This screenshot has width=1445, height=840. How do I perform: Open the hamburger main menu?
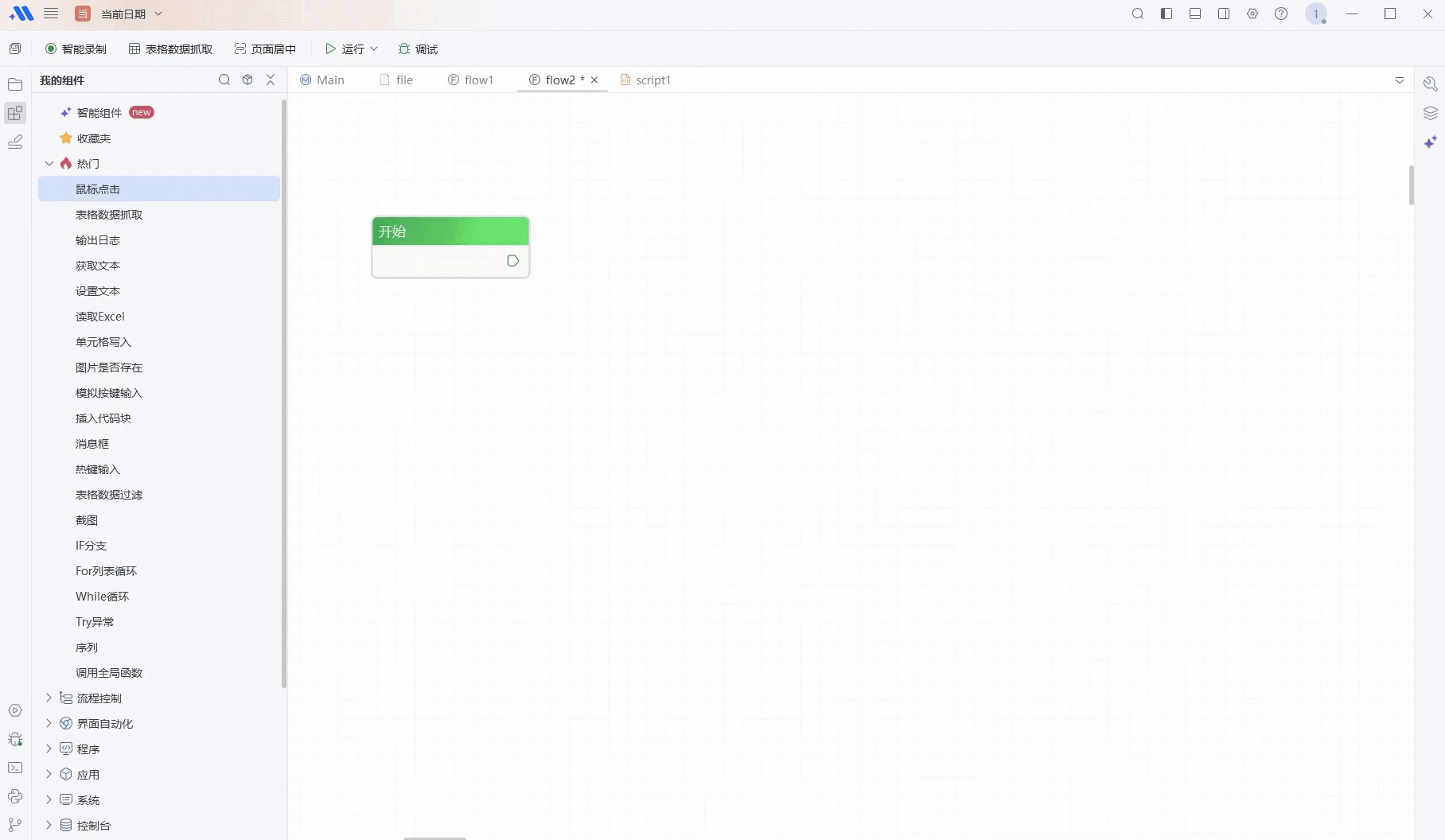click(x=51, y=14)
